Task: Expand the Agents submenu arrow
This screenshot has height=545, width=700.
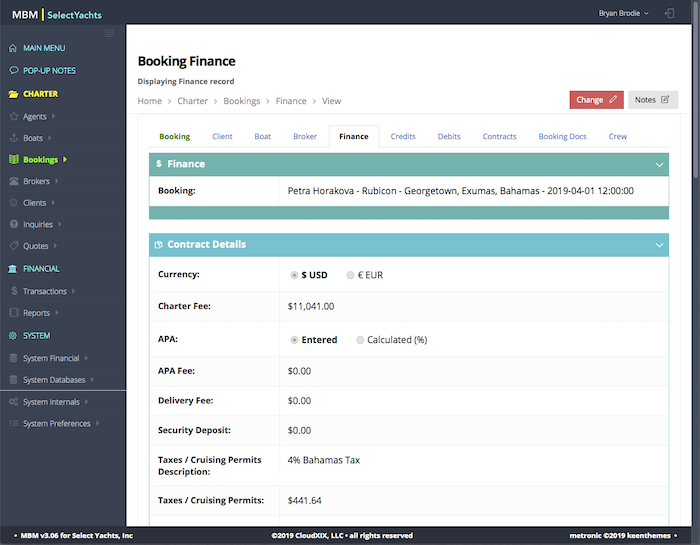Action: pos(54,116)
